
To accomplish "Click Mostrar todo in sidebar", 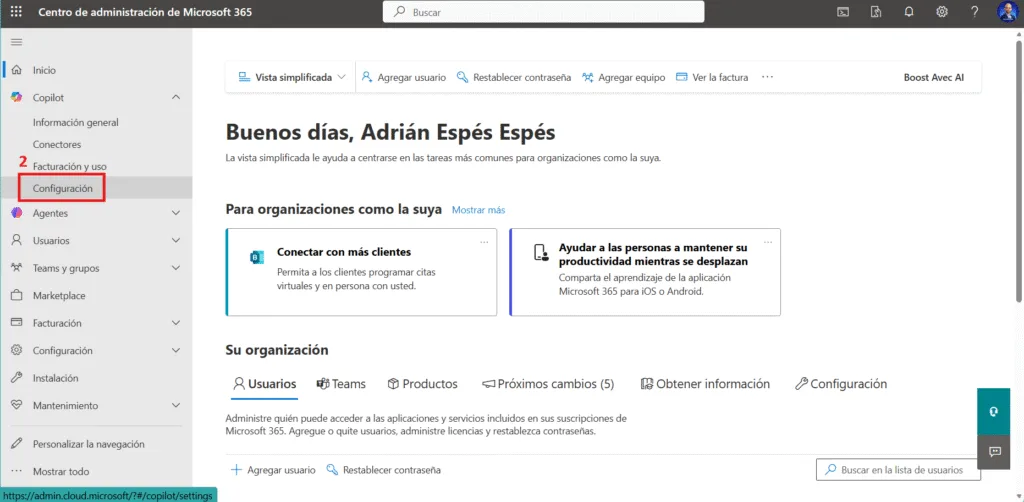I will click(x=61, y=471).
